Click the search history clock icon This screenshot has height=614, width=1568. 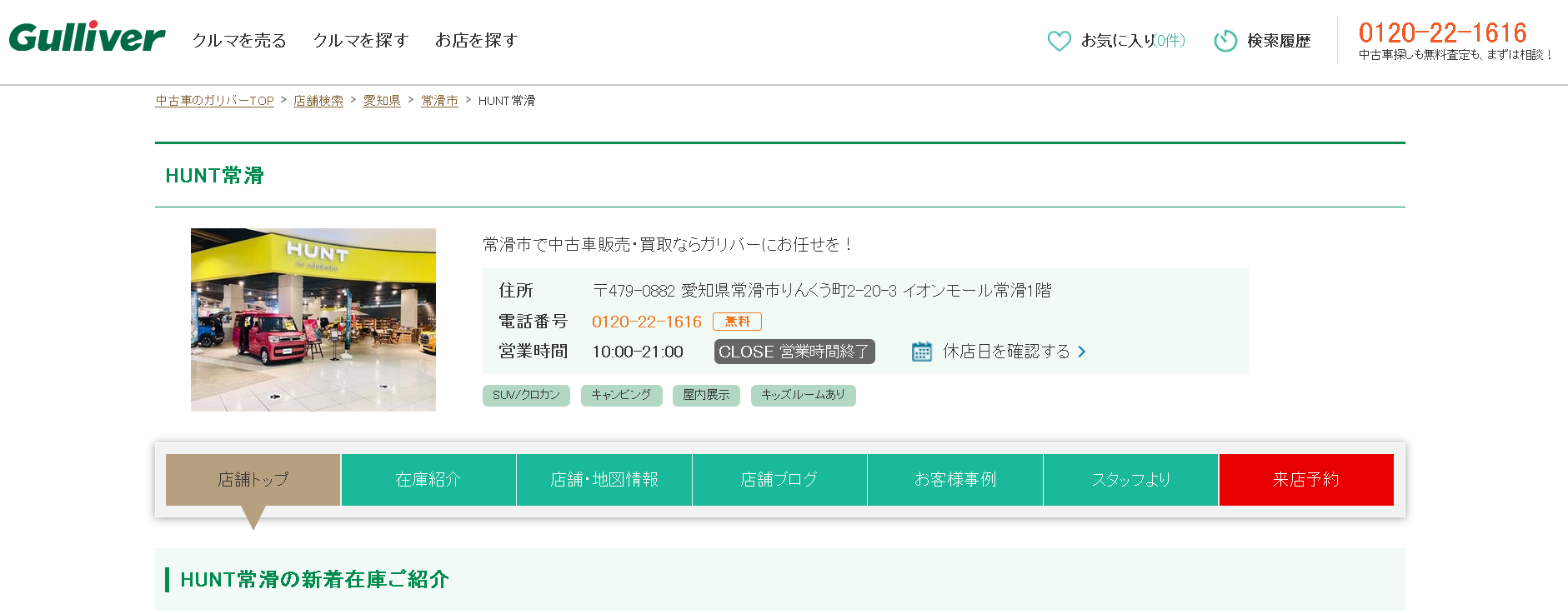pos(1225,41)
